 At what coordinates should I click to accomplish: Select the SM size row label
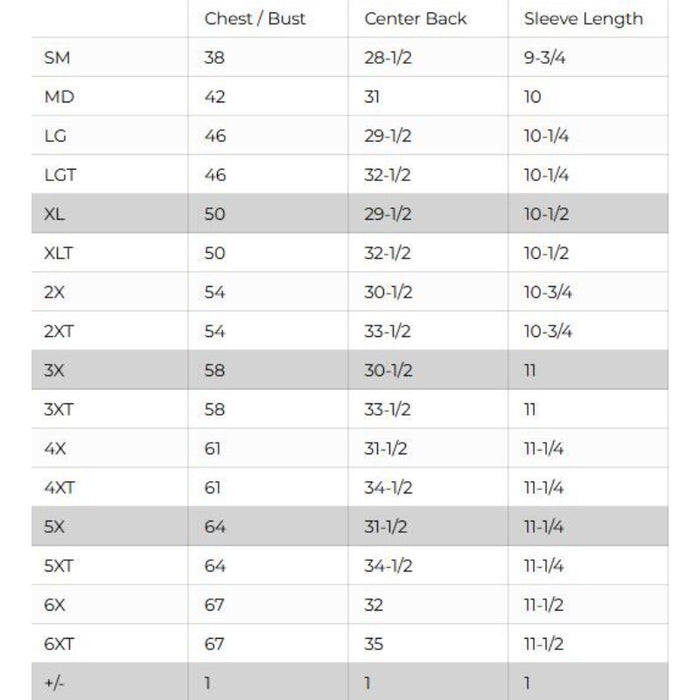click(x=57, y=58)
